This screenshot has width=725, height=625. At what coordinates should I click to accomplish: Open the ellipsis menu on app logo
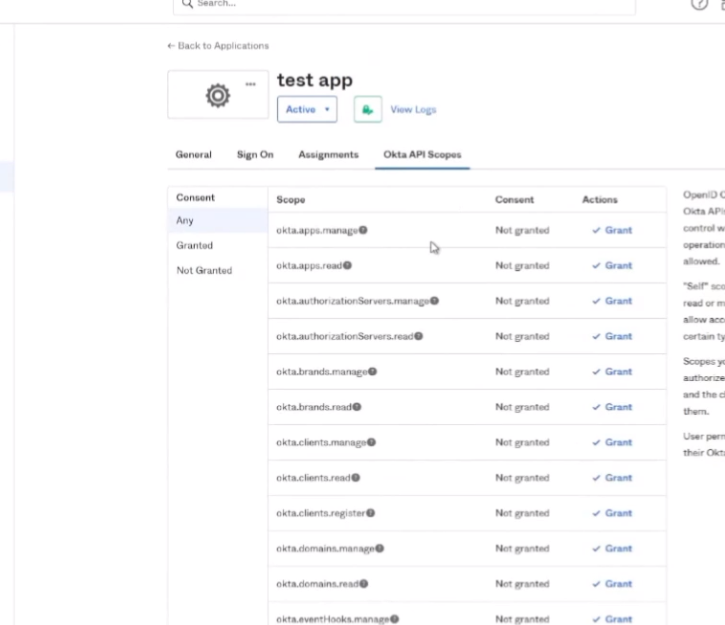pyautogui.click(x=251, y=84)
